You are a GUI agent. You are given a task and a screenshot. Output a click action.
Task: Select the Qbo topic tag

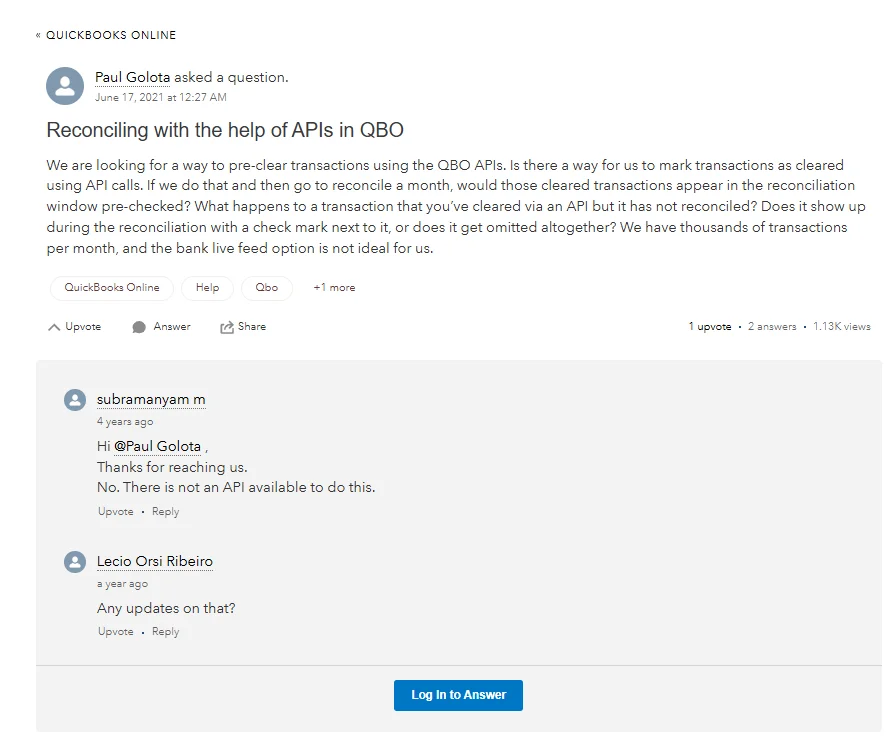[x=267, y=288]
